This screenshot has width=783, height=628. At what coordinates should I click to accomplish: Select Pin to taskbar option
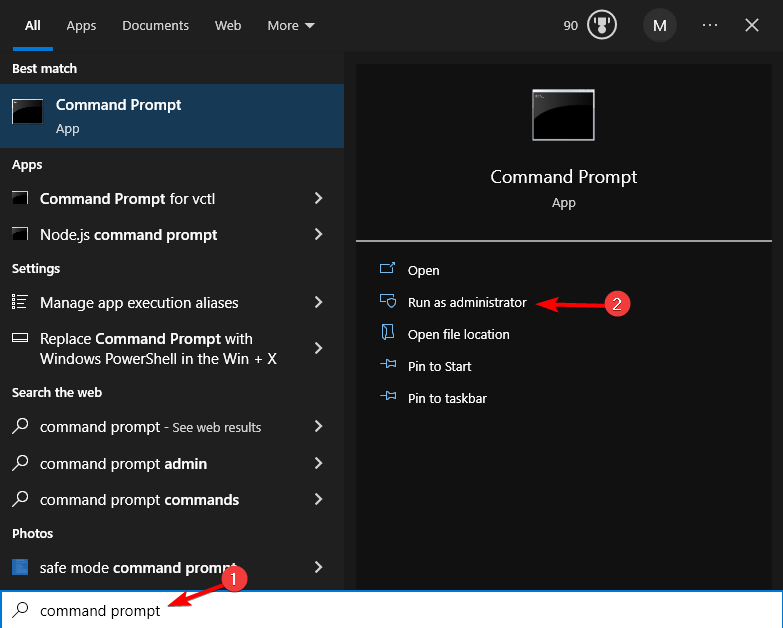pos(447,398)
